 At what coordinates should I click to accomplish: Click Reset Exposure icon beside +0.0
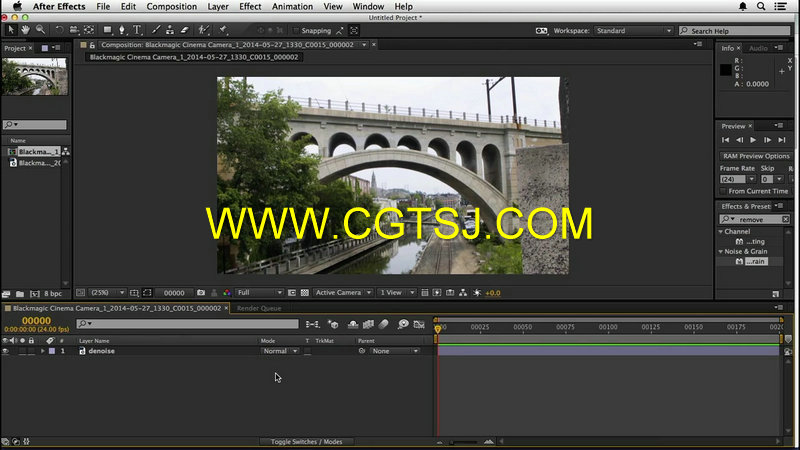click(477, 293)
